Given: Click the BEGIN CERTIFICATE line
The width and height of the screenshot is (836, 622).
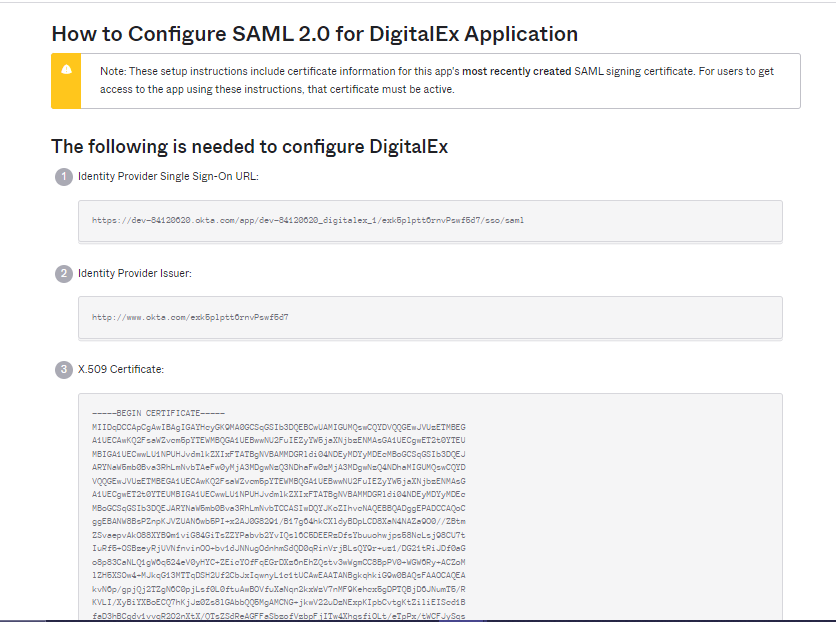Looking at the screenshot, I should 158,412.
